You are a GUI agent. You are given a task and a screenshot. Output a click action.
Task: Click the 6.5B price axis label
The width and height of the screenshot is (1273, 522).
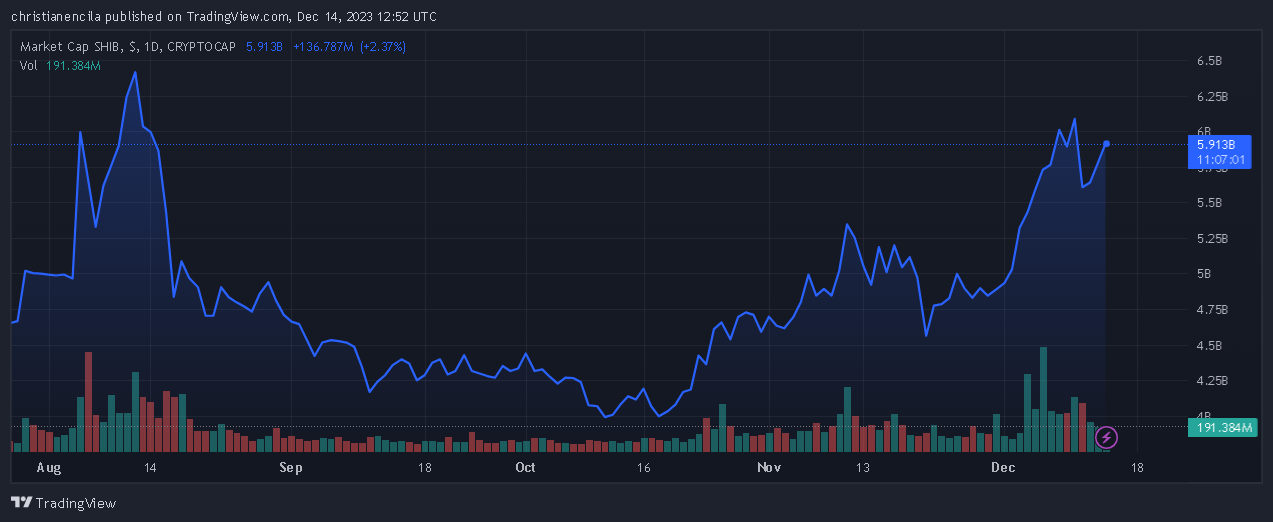pos(1210,61)
